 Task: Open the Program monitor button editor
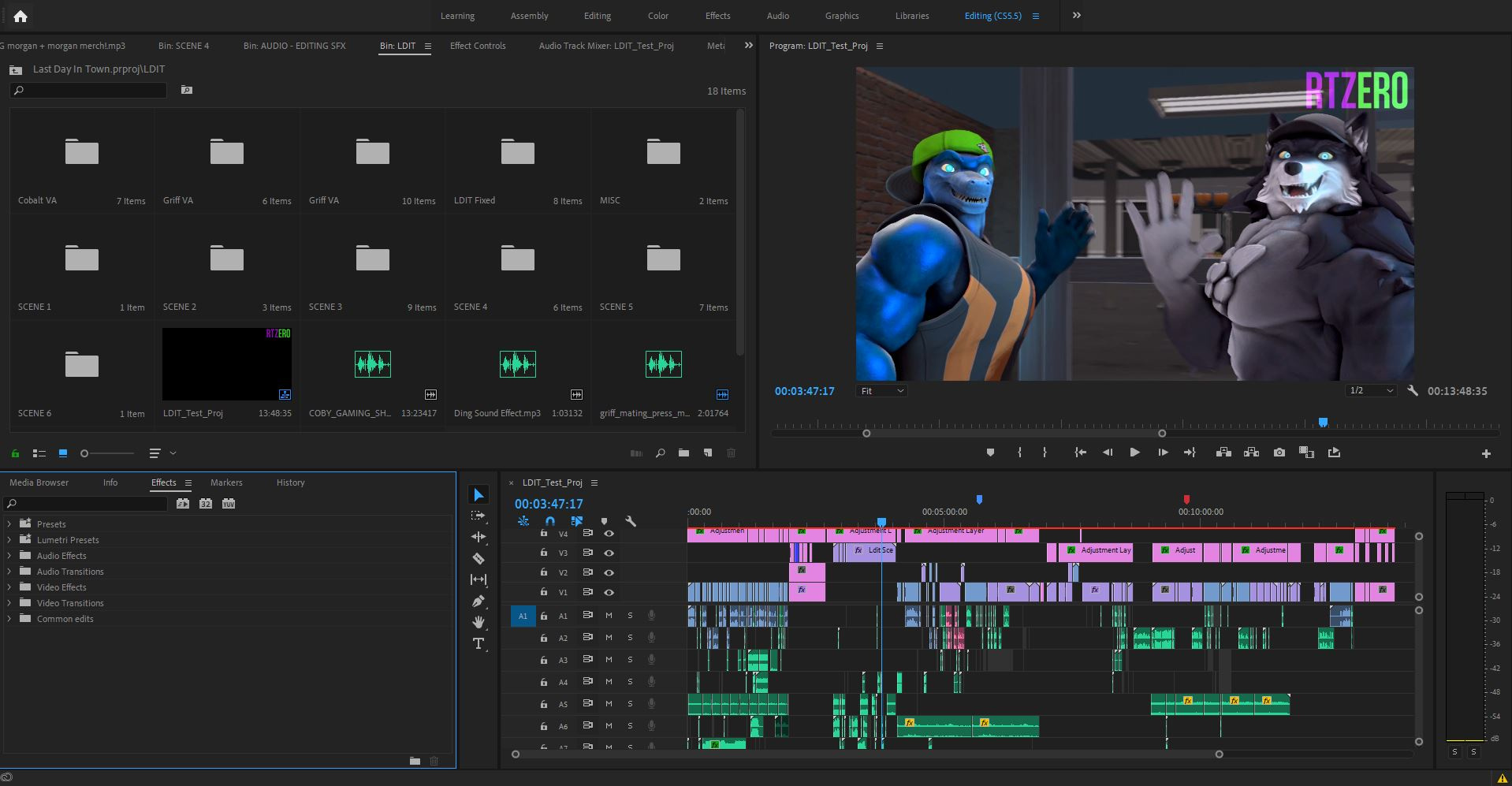1486,453
